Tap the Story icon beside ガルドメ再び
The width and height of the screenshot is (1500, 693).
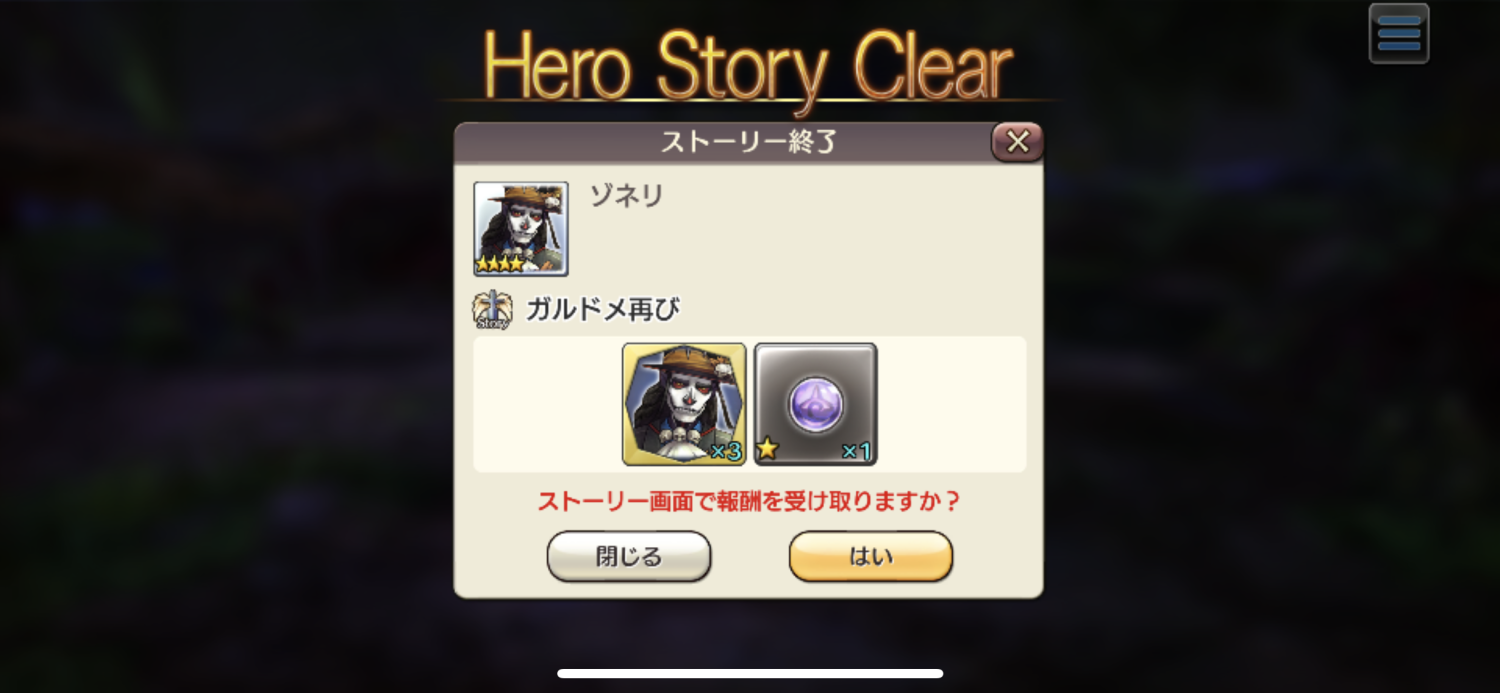492,311
